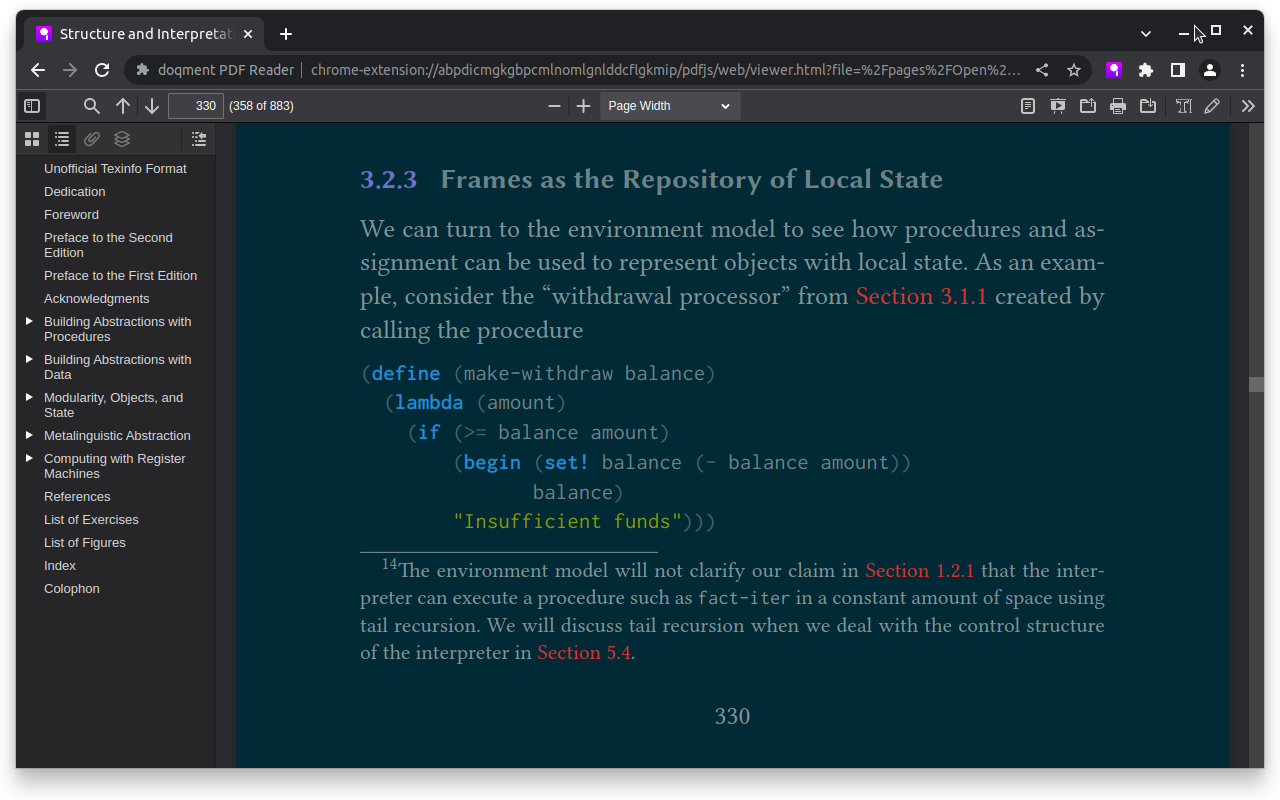This screenshot has height=800, width=1280.
Task: Print the document using printer icon
Action: coord(1118,106)
